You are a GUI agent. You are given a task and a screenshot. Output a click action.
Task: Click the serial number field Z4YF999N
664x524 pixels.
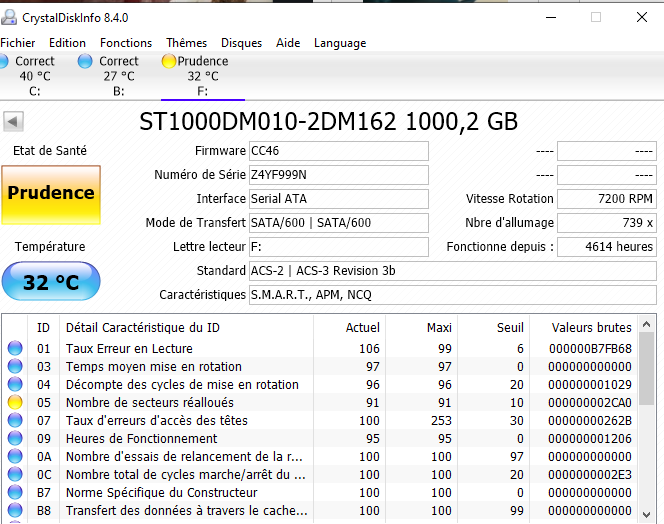338,175
